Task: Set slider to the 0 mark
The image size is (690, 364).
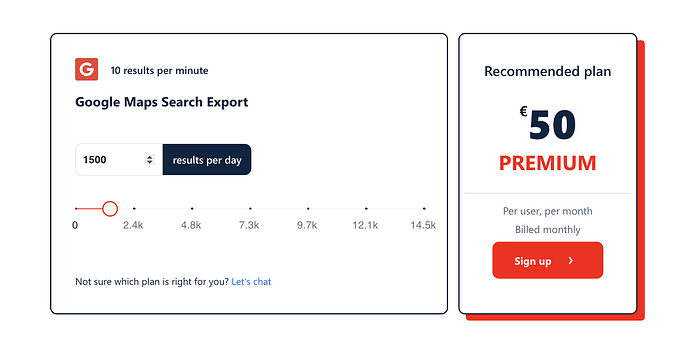Action: pos(76,209)
